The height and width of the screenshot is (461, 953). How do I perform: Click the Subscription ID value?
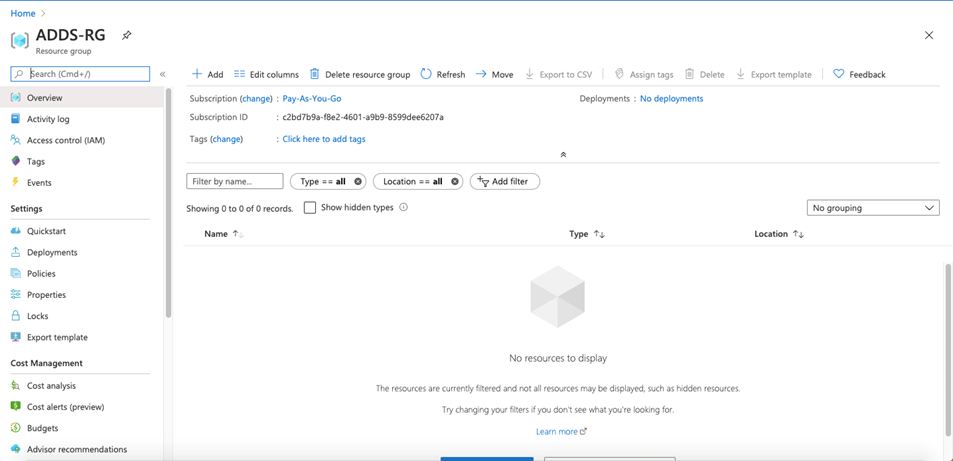coord(363,117)
